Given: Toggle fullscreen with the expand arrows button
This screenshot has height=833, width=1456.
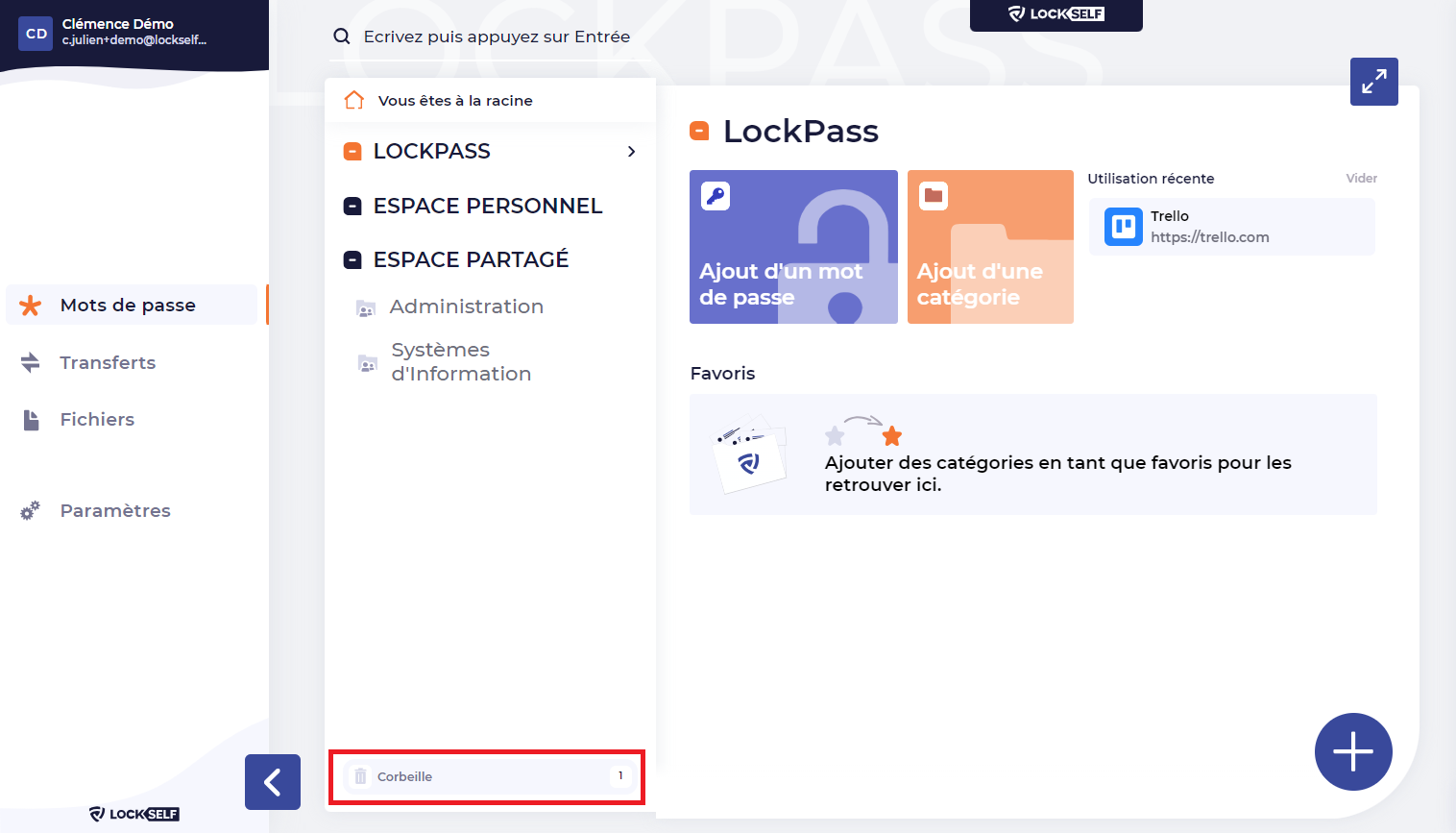Looking at the screenshot, I should pos(1374,82).
